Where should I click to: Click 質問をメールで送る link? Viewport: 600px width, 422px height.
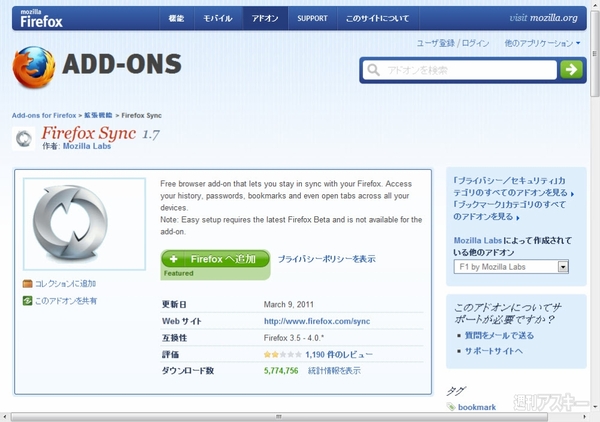[499, 336]
